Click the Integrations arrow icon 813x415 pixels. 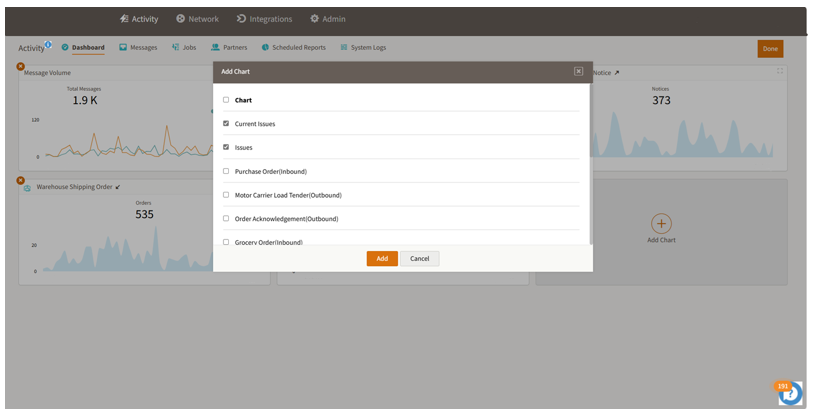click(x=241, y=19)
